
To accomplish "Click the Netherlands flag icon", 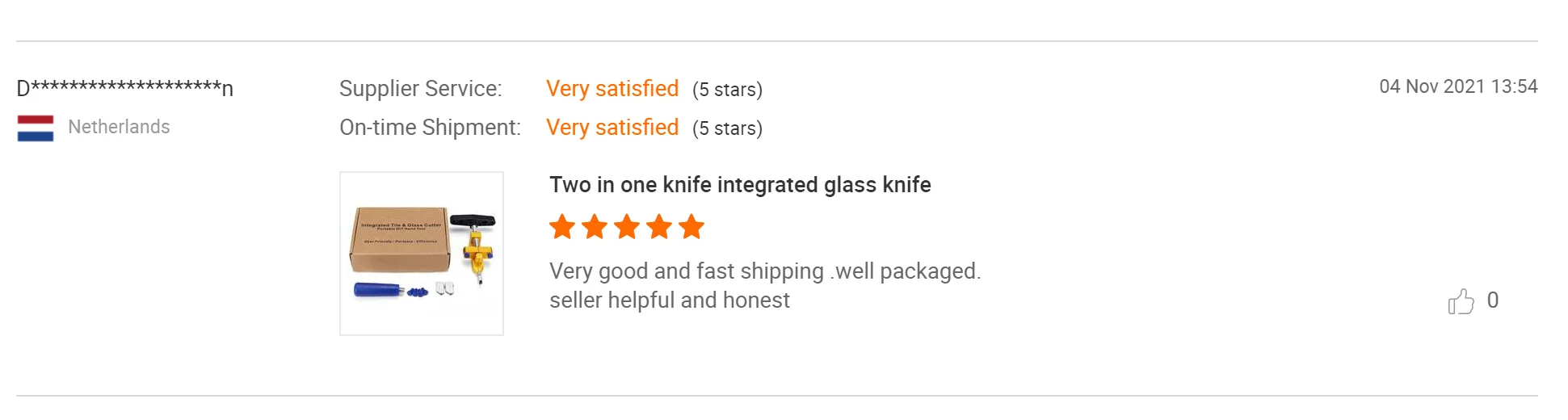I will click(36, 128).
